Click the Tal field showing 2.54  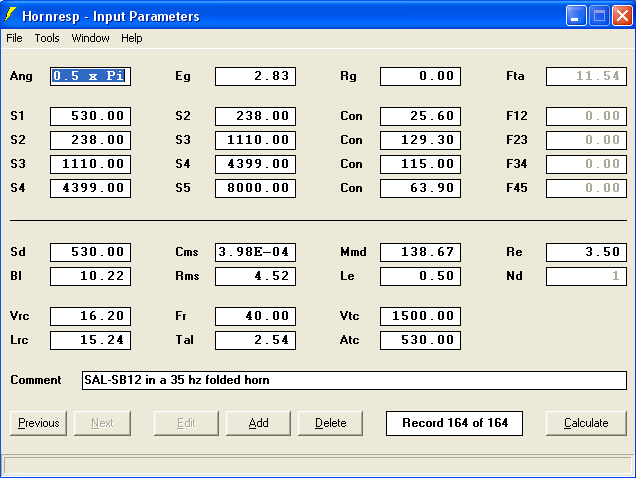click(x=256, y=340)
